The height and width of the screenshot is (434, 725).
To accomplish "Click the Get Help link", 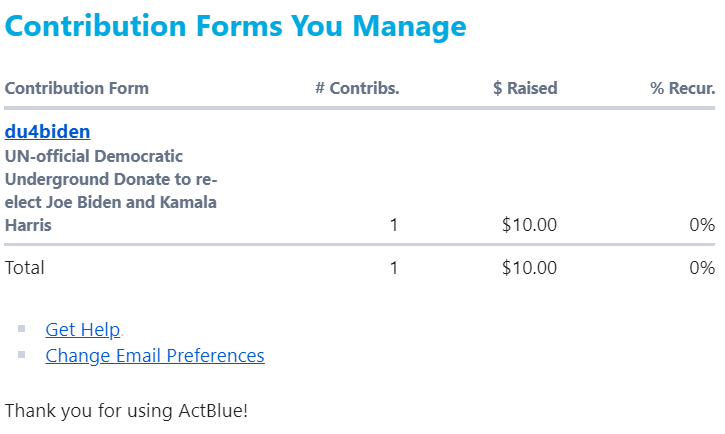I will [83, 330].
